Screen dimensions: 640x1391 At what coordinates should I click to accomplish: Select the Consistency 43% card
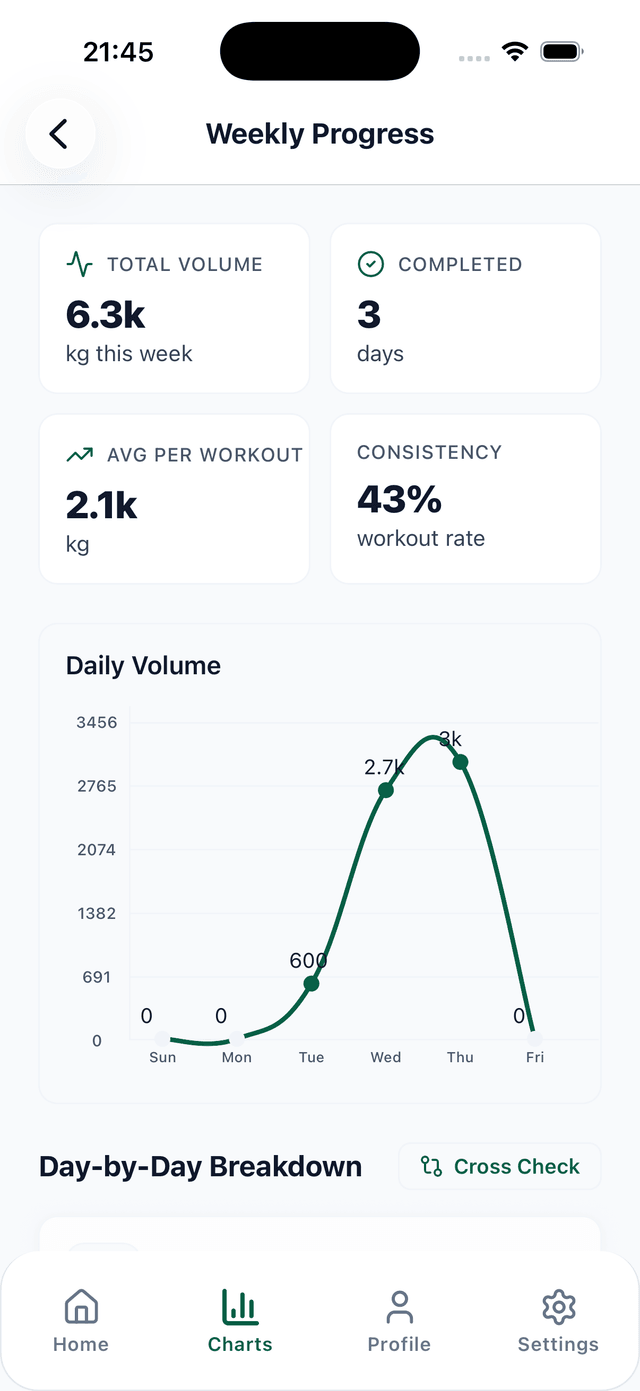point(465,497)
